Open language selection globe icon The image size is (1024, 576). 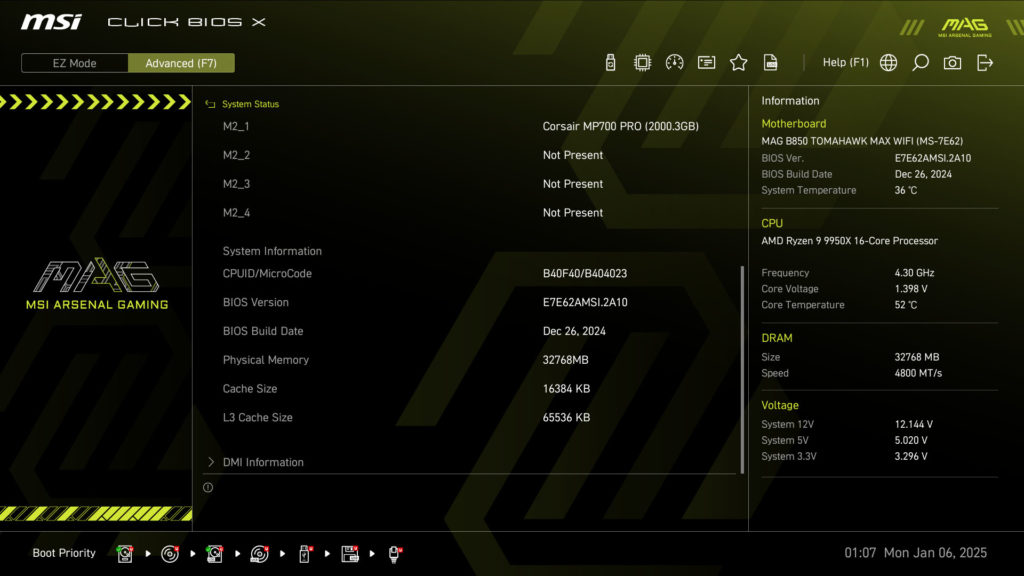tap(888, 63)
